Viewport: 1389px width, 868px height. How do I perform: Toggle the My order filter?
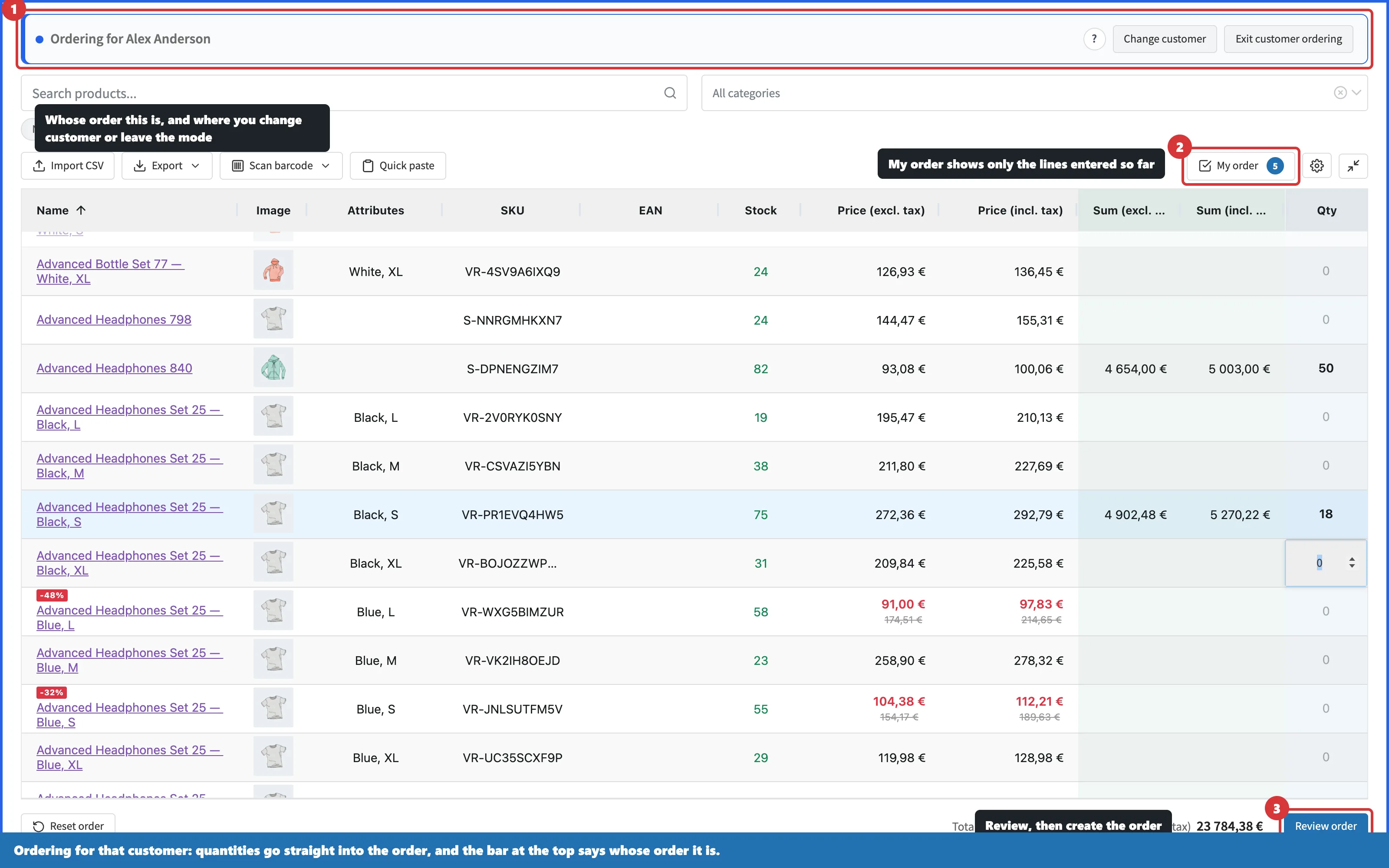point(1241,166)
